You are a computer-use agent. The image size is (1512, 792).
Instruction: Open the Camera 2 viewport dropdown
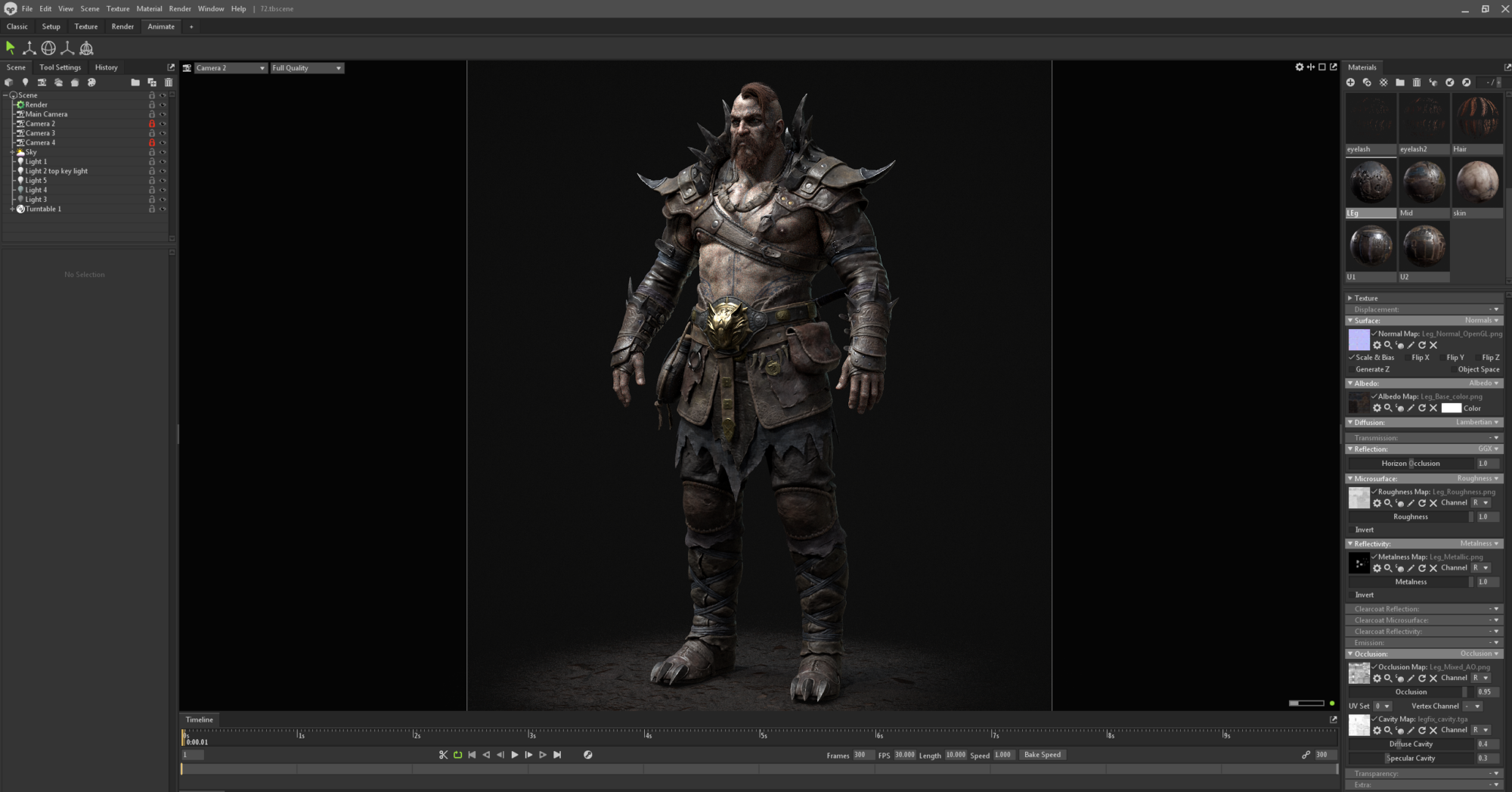[x=231, y=68]
